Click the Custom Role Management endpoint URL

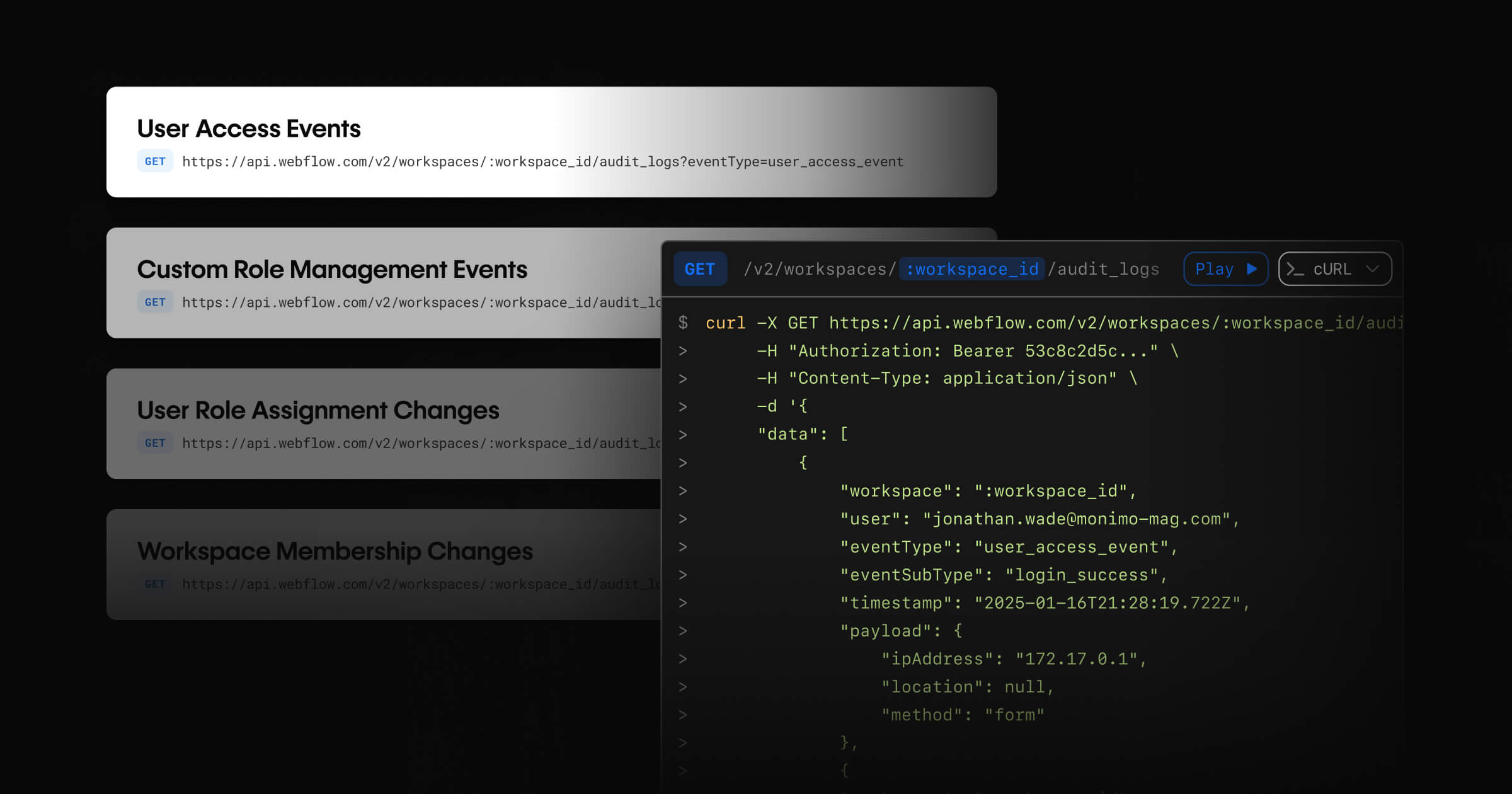(421, 303)
